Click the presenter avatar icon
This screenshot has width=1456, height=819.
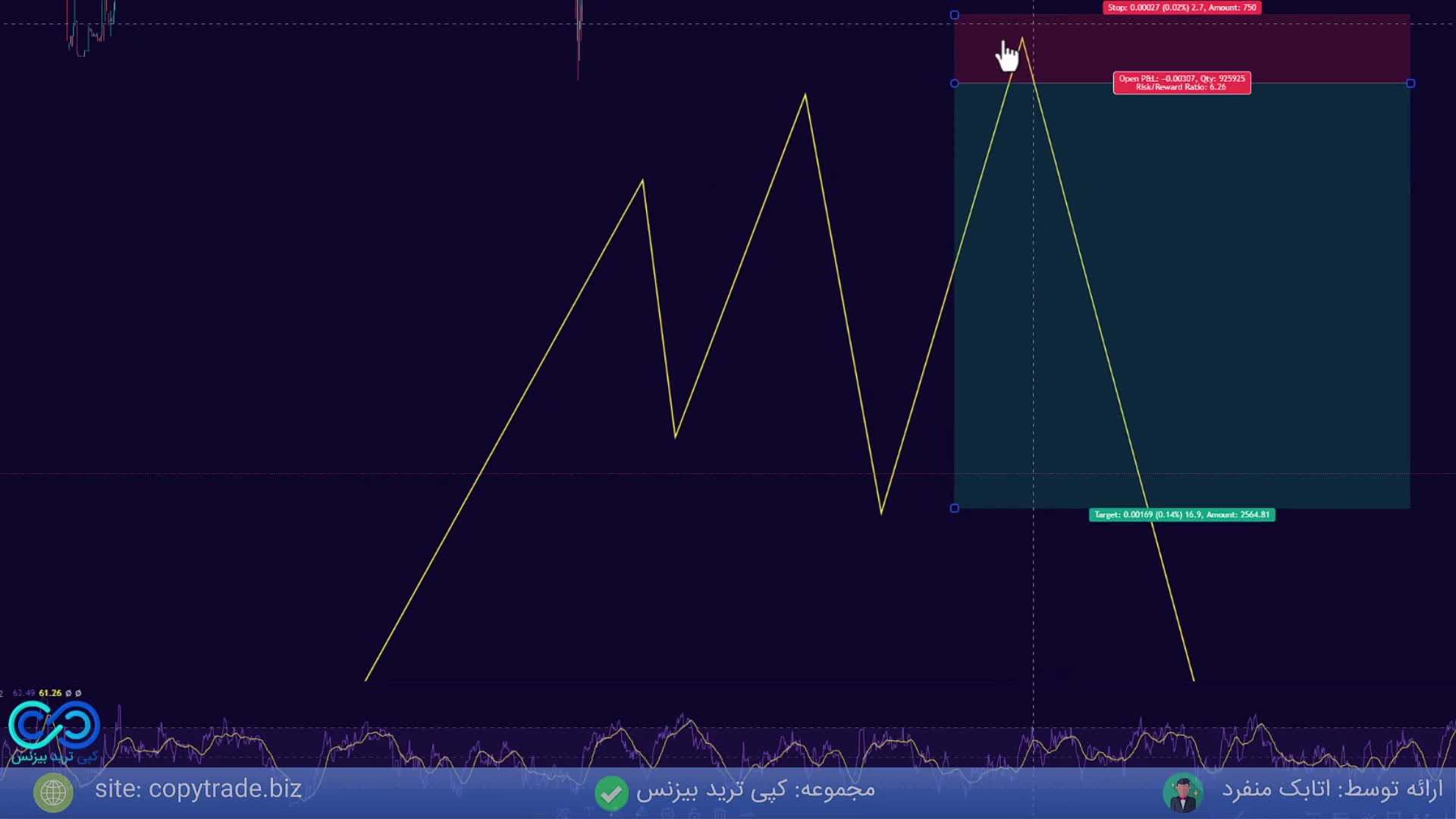point(1182,792)
